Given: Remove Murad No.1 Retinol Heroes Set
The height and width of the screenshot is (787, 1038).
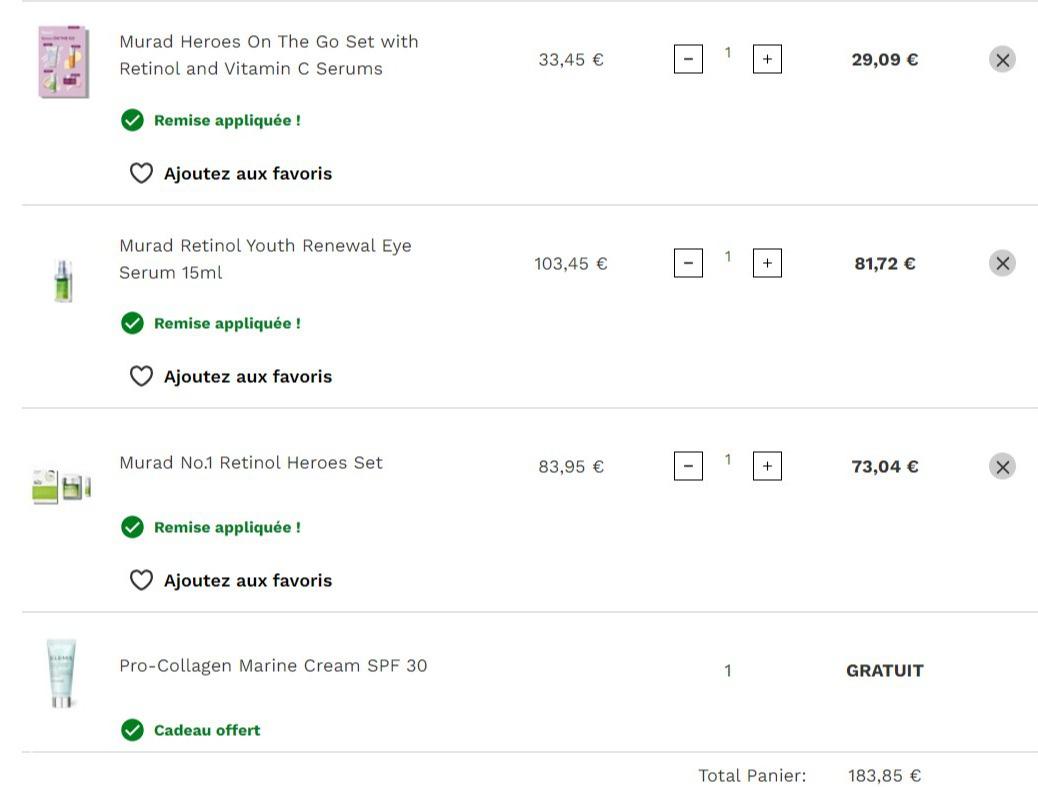Looking at the screenshot, I should click(1002, 467).
